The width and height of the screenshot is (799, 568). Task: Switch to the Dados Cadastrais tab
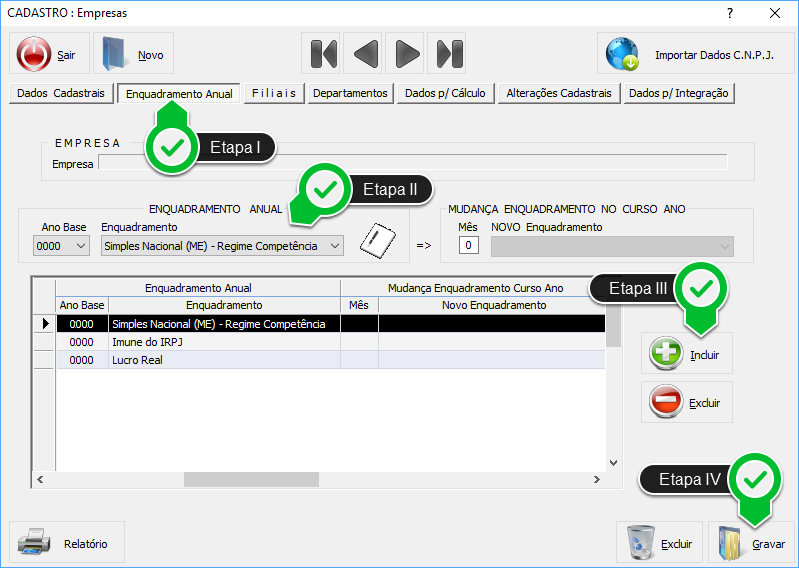[x=62, y=93]
